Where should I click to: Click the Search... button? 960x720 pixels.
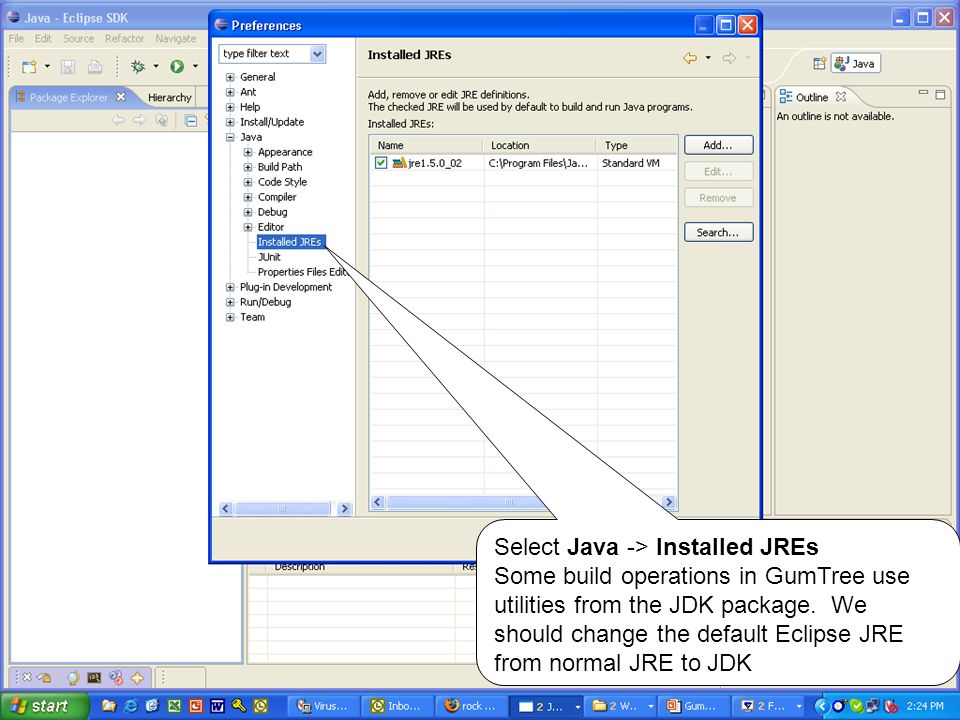718,233
